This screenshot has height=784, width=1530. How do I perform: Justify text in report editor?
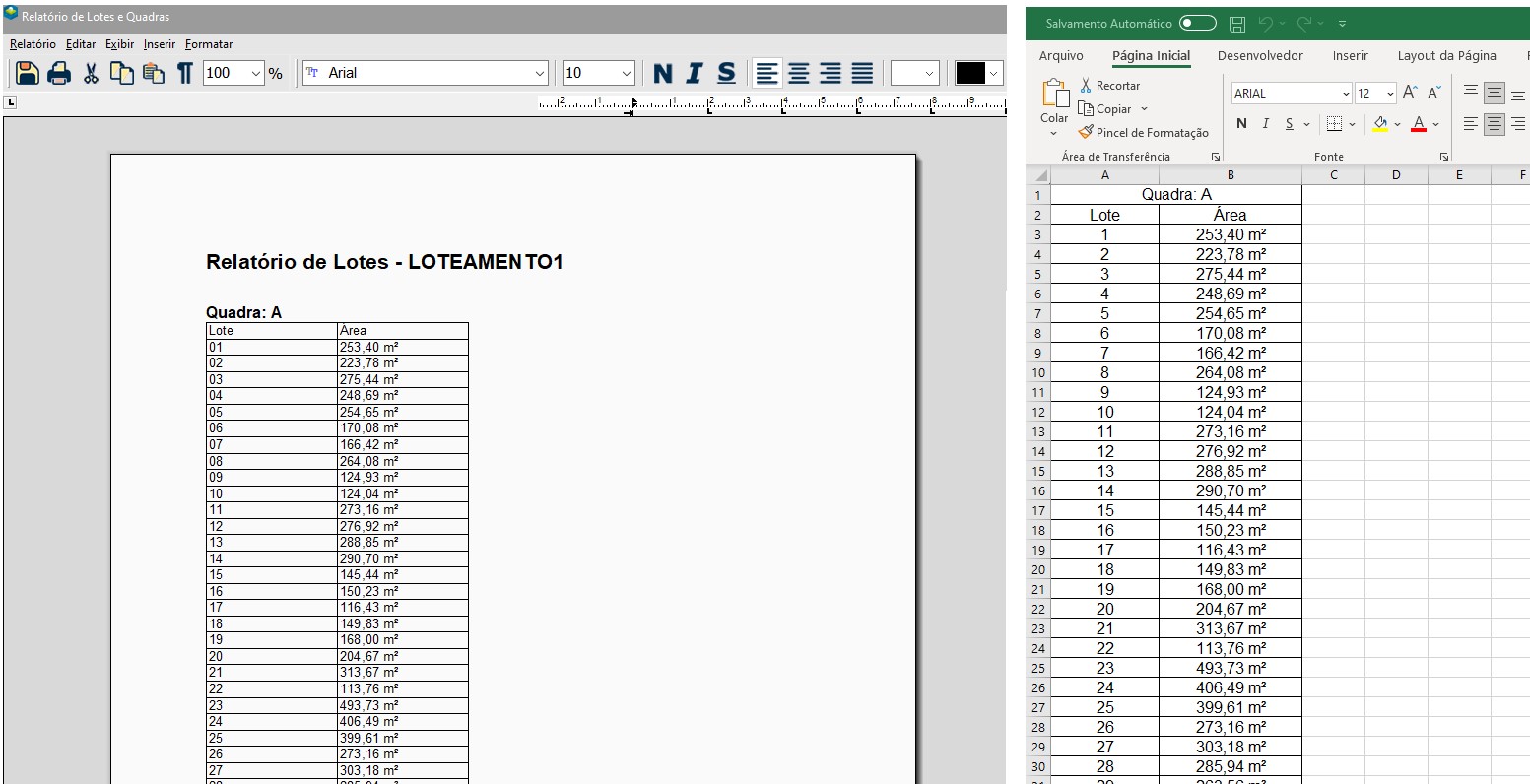862,73
